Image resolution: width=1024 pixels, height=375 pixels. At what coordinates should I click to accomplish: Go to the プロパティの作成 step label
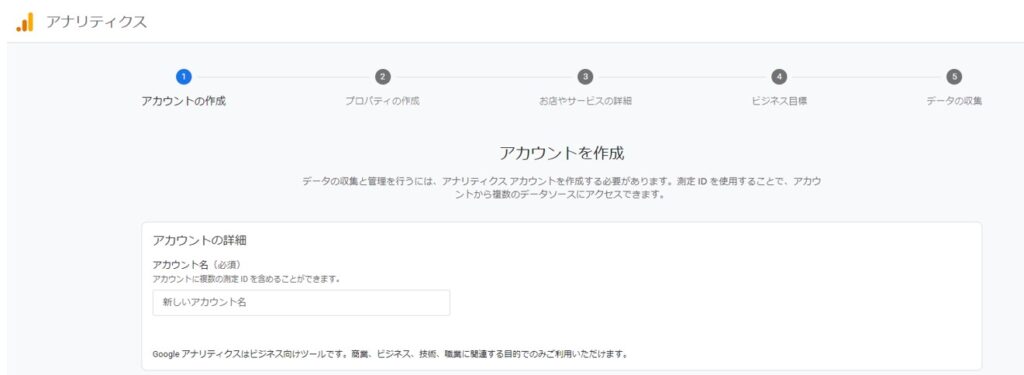coord(383,101)
